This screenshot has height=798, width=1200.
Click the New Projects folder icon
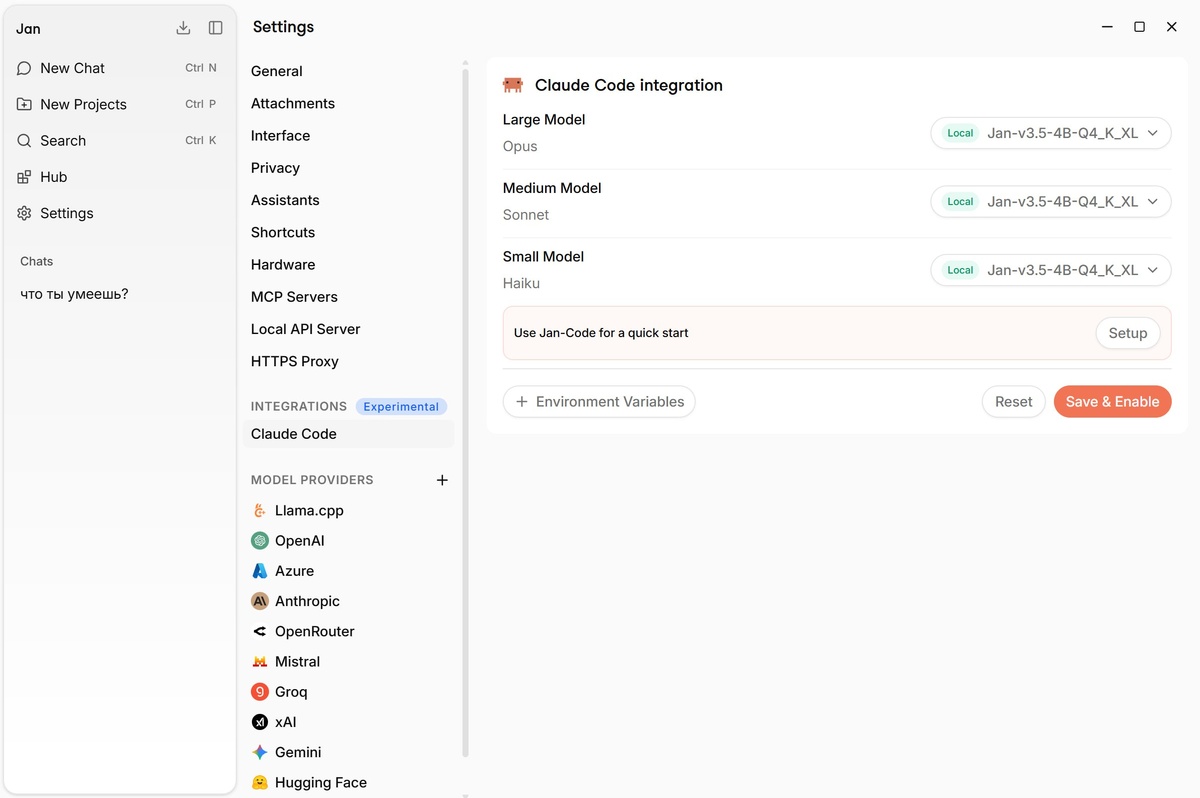(x=24, y=104)
